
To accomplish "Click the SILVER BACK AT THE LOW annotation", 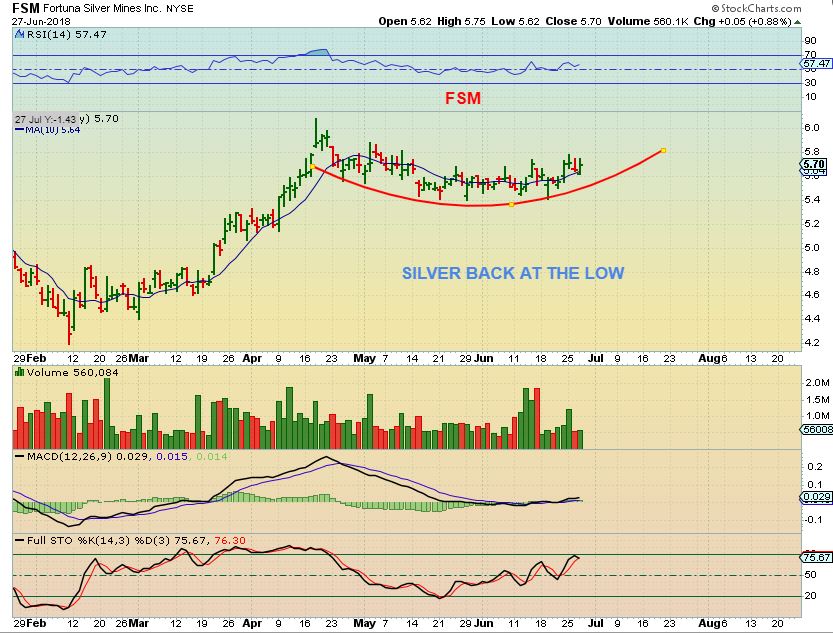I will pos(513,273).
